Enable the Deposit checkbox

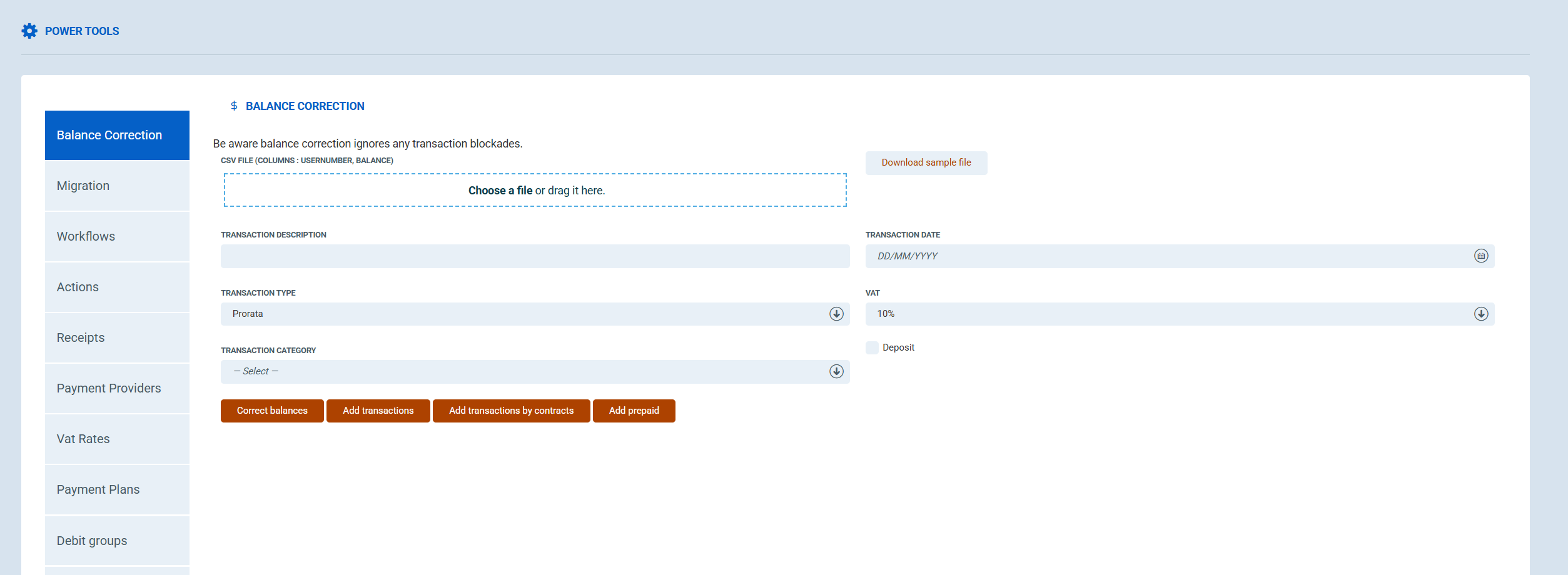[x=872, y=348]
